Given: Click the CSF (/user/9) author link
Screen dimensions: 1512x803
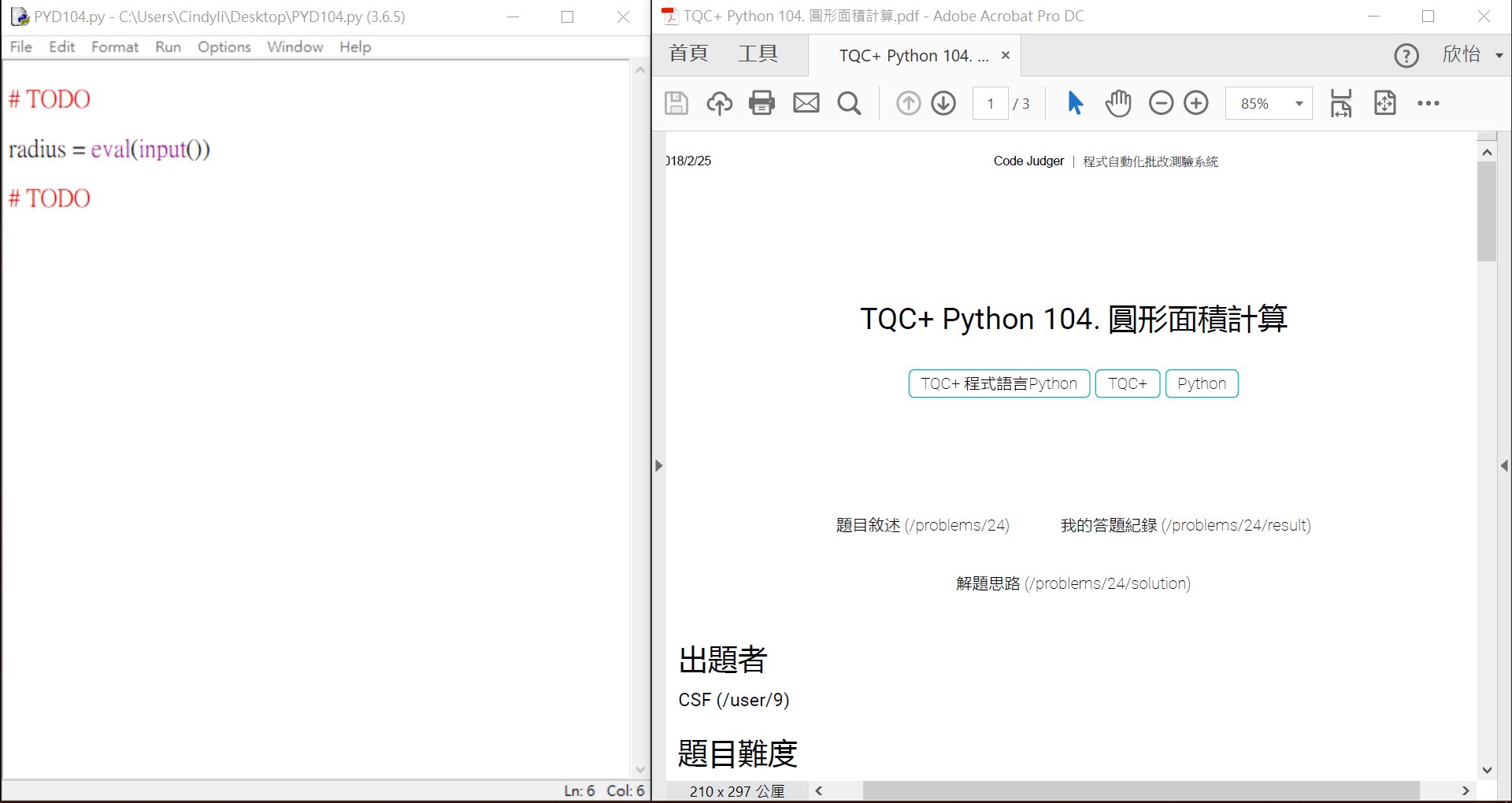Looking at the screenshot, I should [x=734, y=700].
